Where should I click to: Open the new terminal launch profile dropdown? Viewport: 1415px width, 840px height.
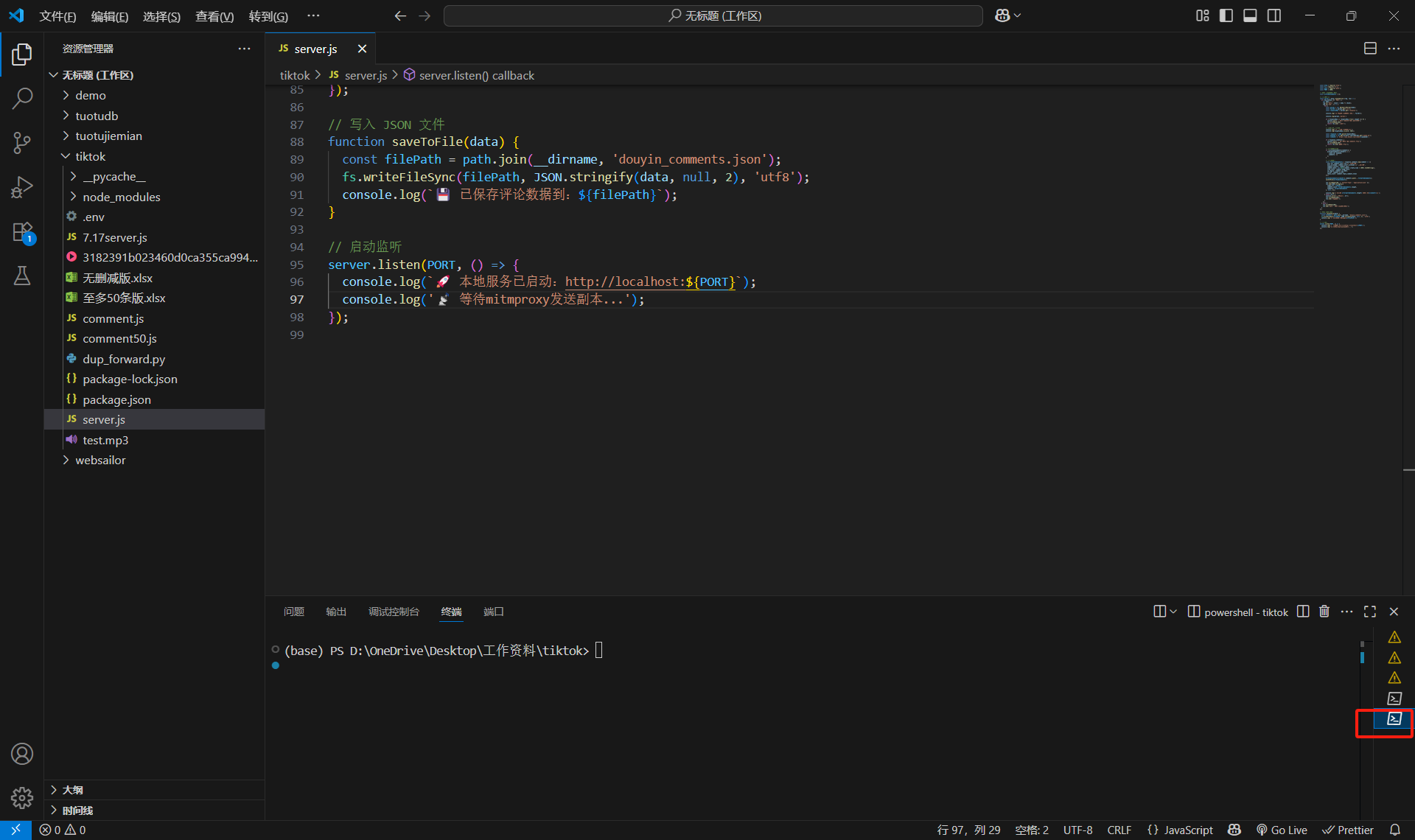[1173, 612]
